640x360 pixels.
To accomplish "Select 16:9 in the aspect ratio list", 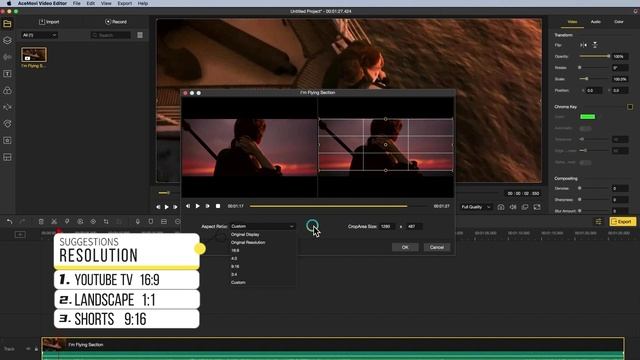I will (x=235, y=251).
